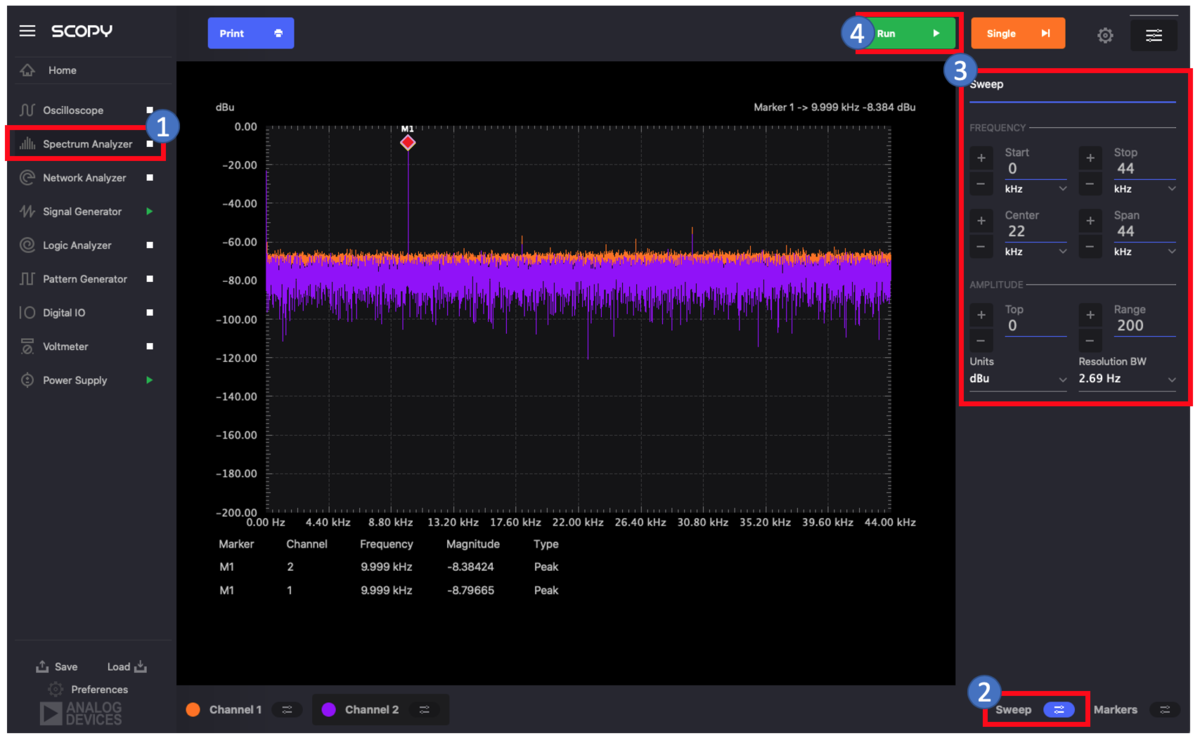The width and height of the screenshot is (1200, 743).
Task: Click the Pattern Generator waveform icon
Action: (x=27, y=279)
